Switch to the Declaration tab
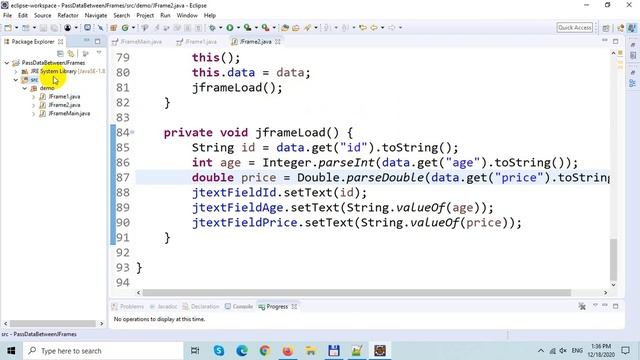640x360 pixels. coord(201,307)
